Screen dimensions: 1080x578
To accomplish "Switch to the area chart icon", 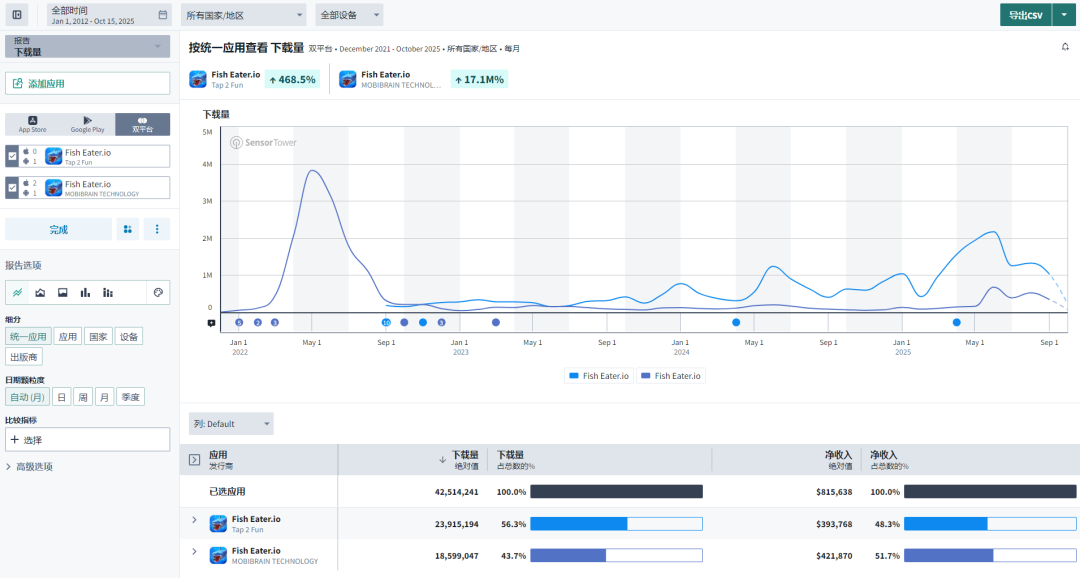I will click(x=40, y=292).
